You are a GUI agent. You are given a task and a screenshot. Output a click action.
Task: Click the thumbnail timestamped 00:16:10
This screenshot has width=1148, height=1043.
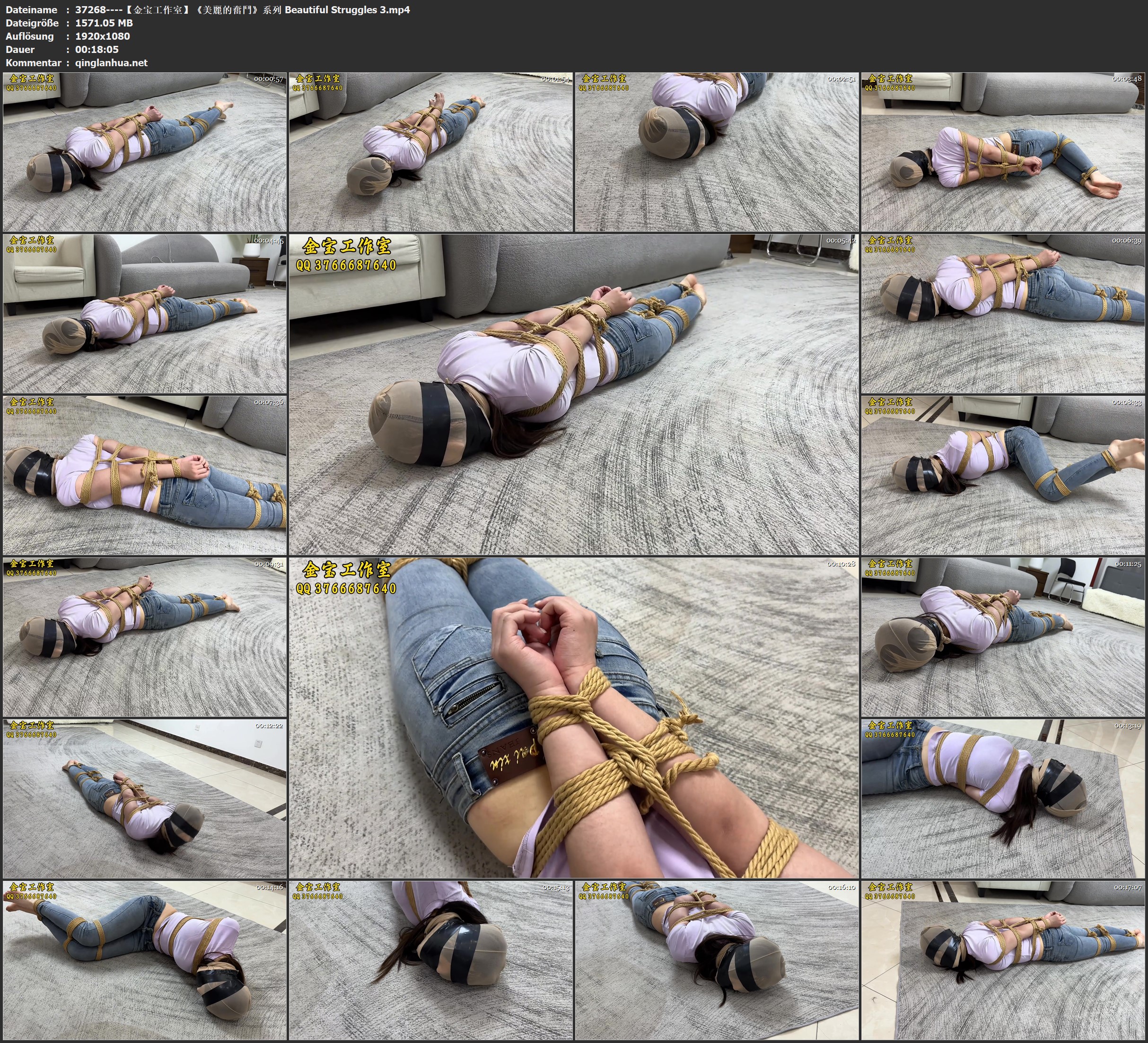[716, 960]
